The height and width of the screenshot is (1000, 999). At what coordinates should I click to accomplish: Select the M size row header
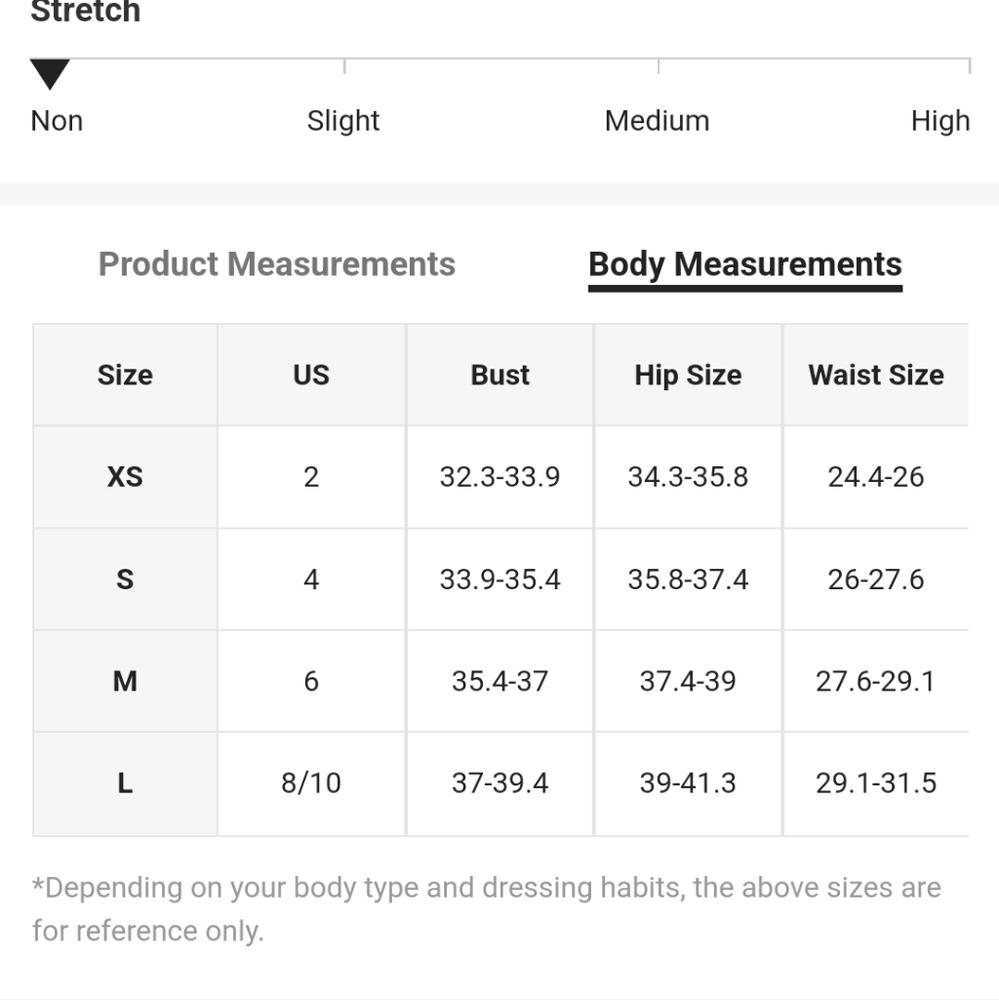tap(125, 681)
